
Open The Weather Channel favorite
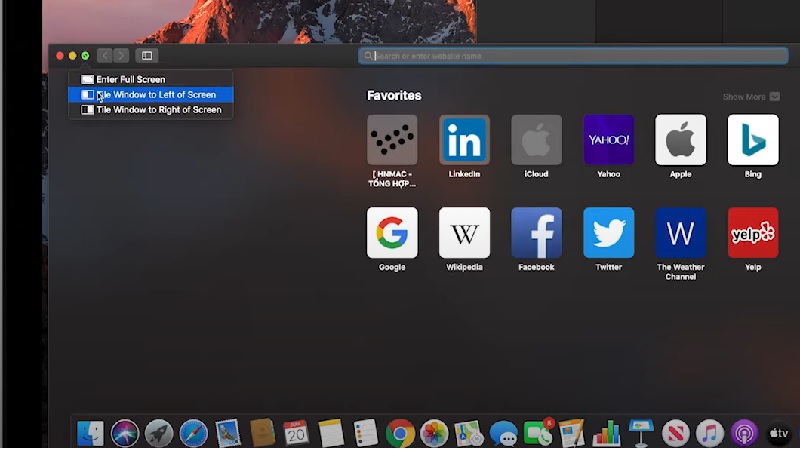point(680,233)
